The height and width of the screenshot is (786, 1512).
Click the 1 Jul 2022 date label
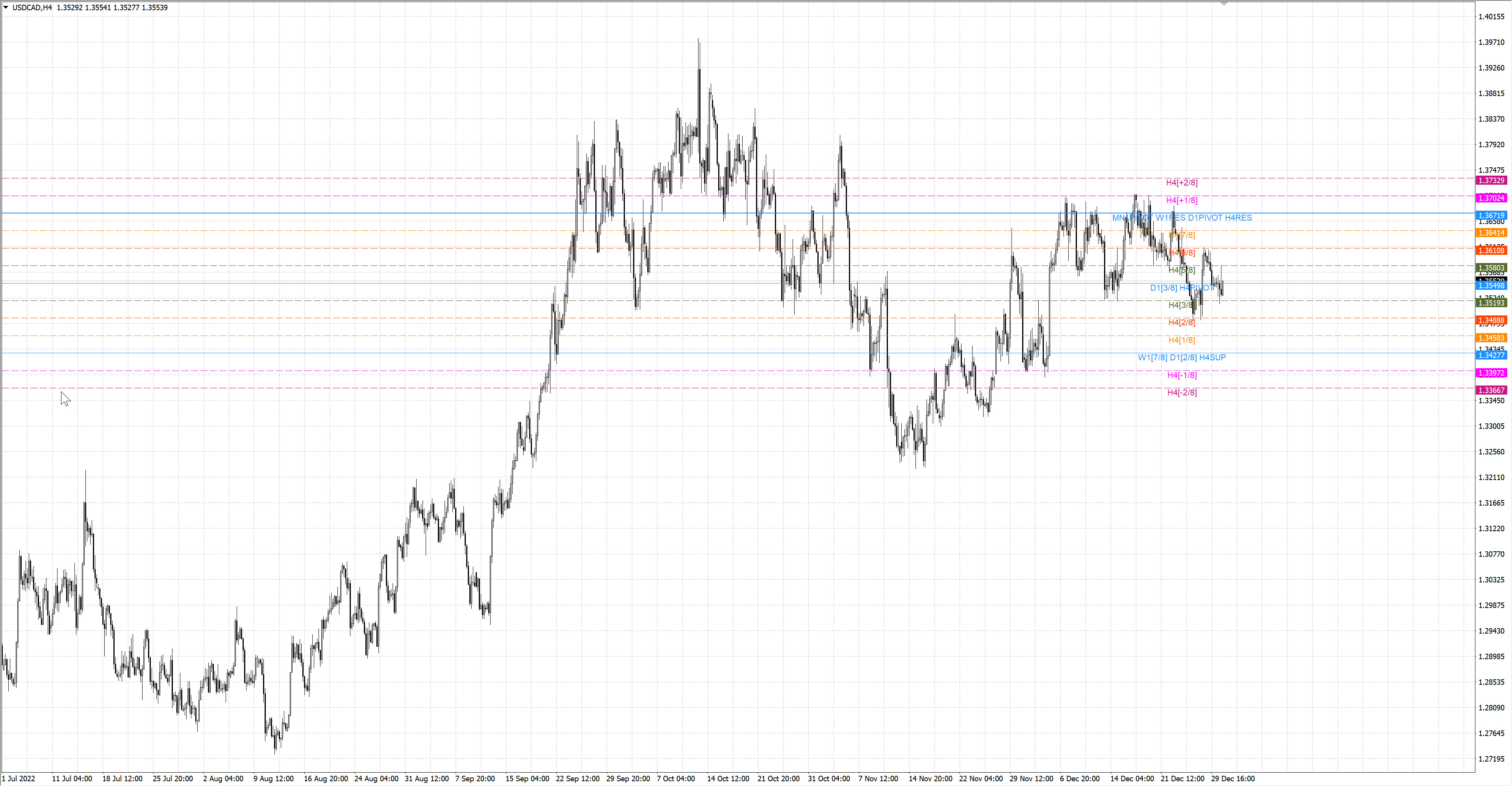tap(18, 779)
